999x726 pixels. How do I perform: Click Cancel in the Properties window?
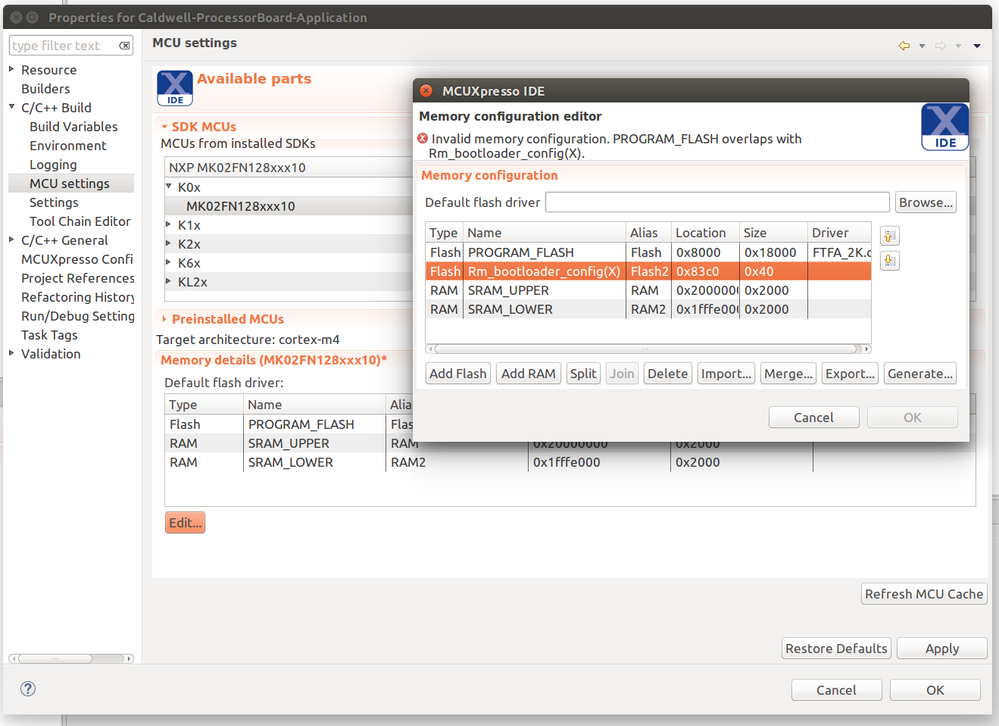(x=836, y=690)
